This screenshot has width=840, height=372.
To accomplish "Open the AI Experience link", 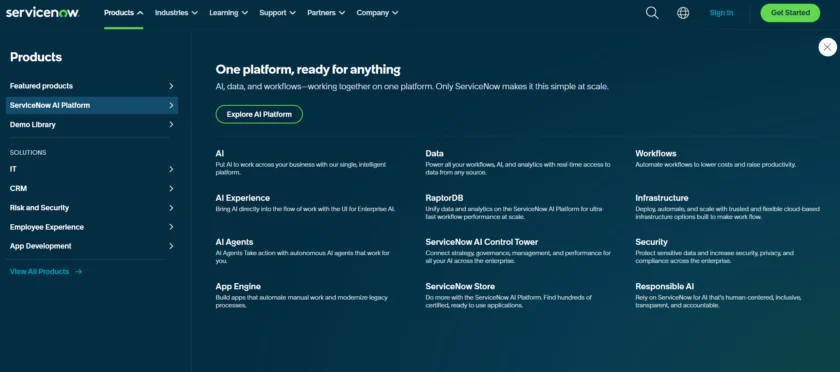I will [243, 198].
